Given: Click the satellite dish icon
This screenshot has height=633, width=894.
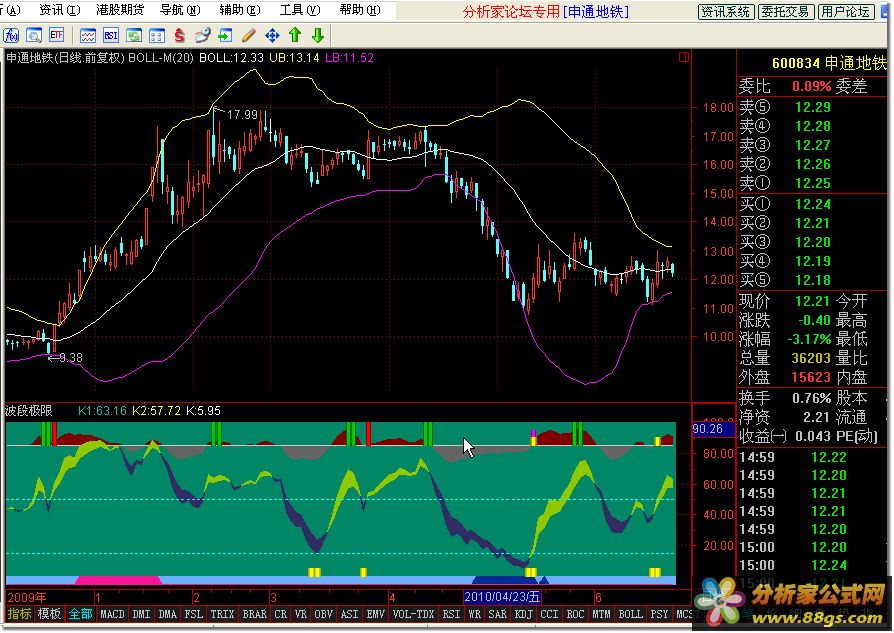Looking at the screenshot, I should point(202,35).
